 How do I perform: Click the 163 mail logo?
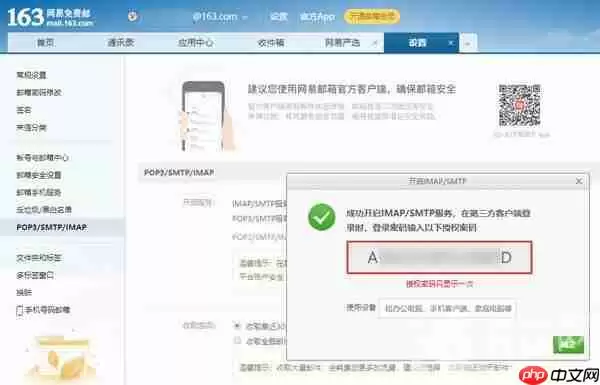click(50, 17)
